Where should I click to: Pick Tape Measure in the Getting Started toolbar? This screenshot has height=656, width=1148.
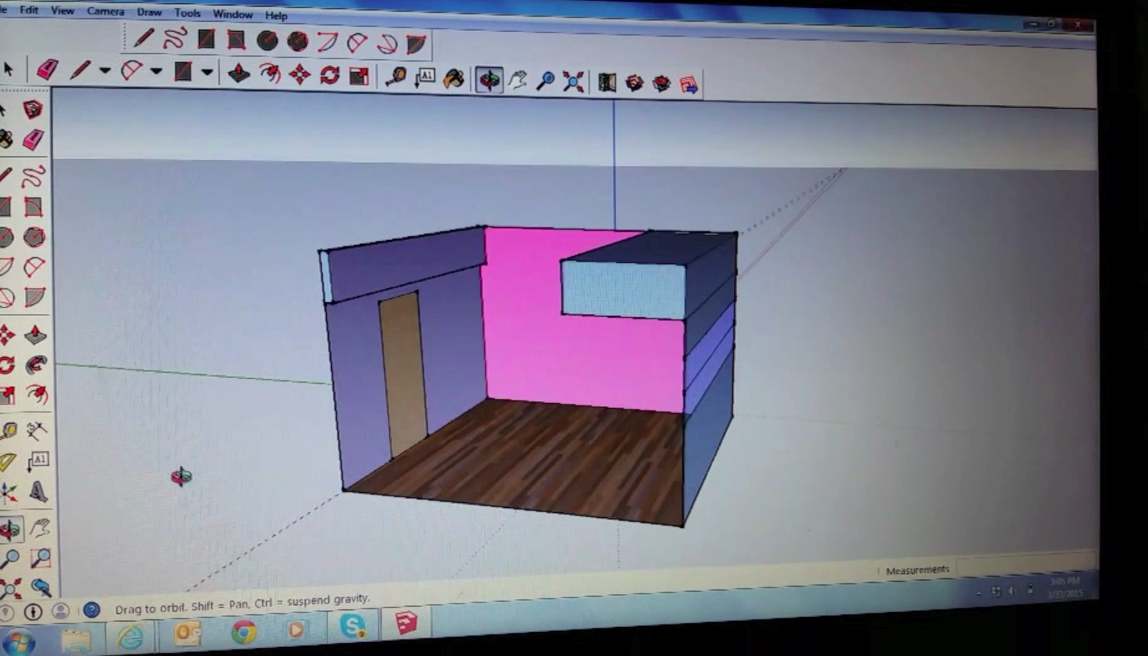[396, 77]
